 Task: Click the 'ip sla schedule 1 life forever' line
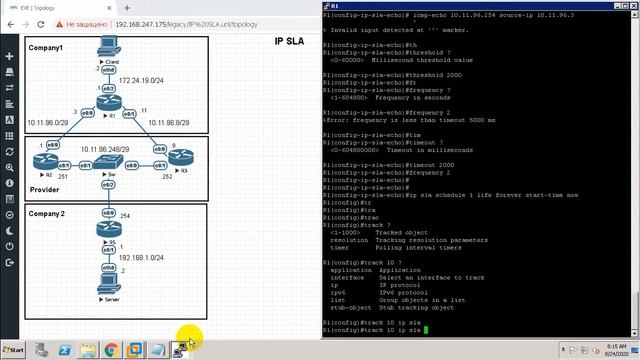click(x=451, y=195)
